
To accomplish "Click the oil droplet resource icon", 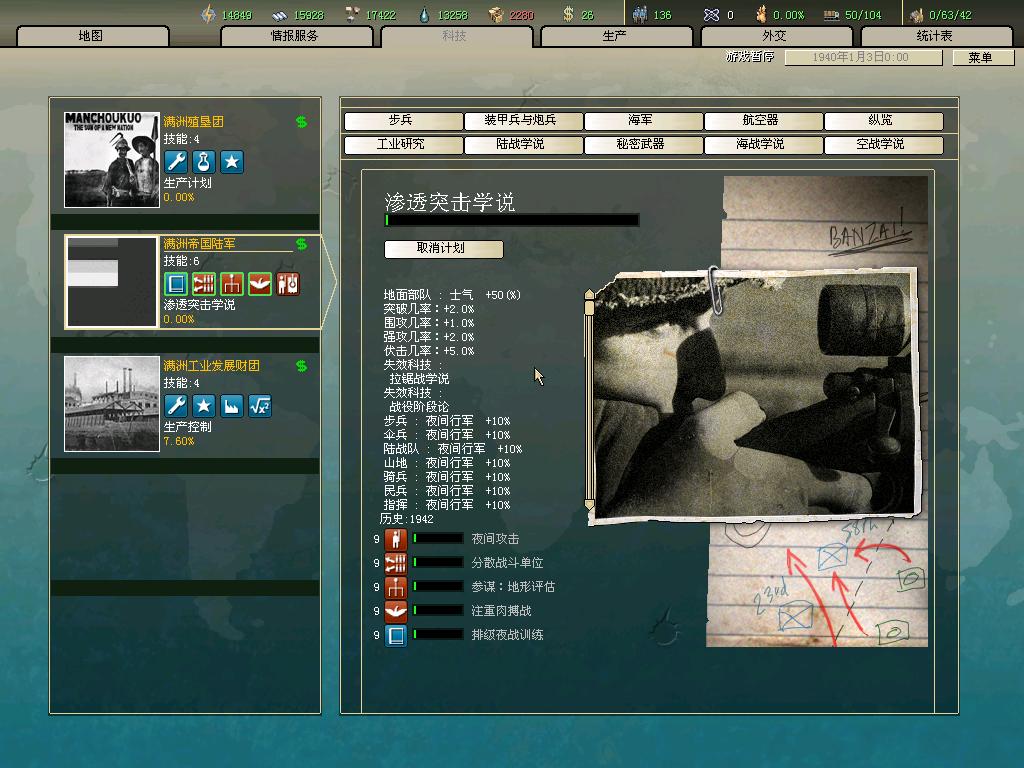I will (x=424, y=14).
